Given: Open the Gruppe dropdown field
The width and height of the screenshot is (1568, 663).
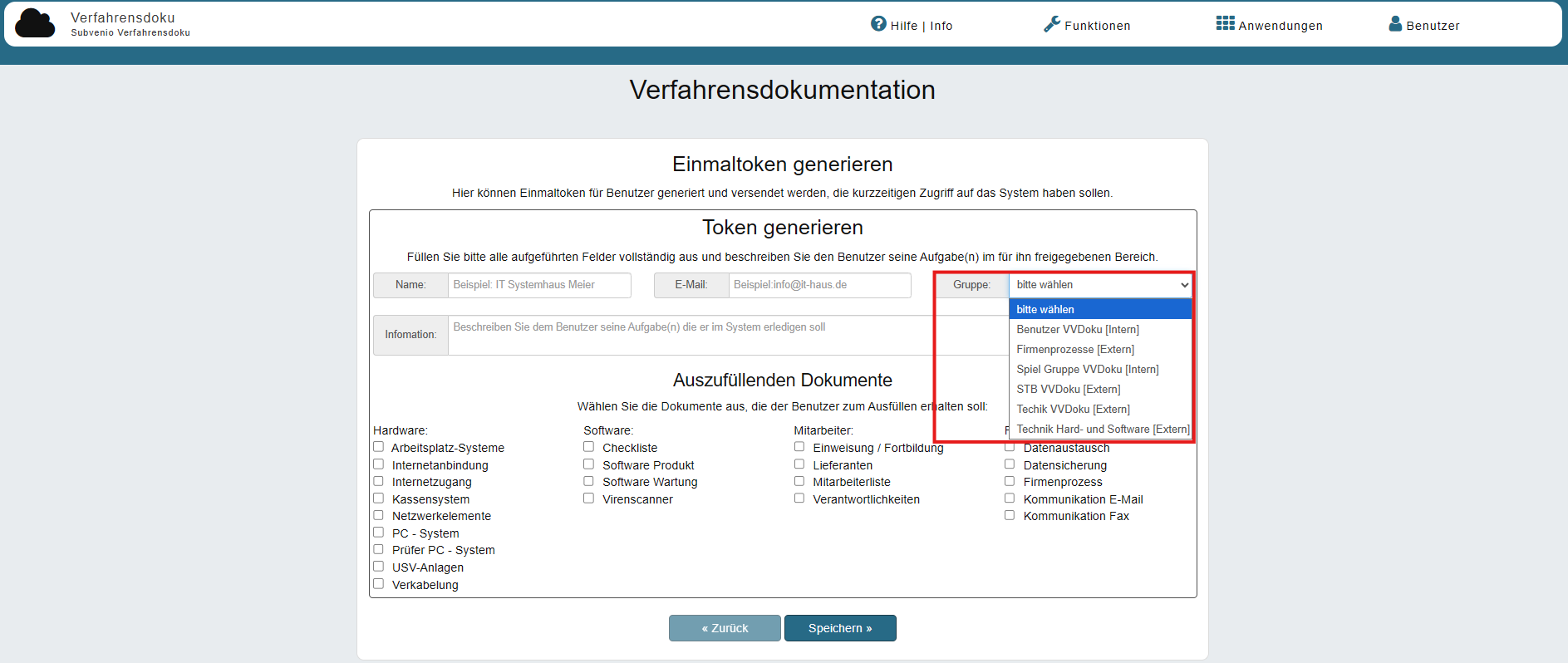Looking at the screenshot, I should pyautogui.click(x=1101, y=285).
